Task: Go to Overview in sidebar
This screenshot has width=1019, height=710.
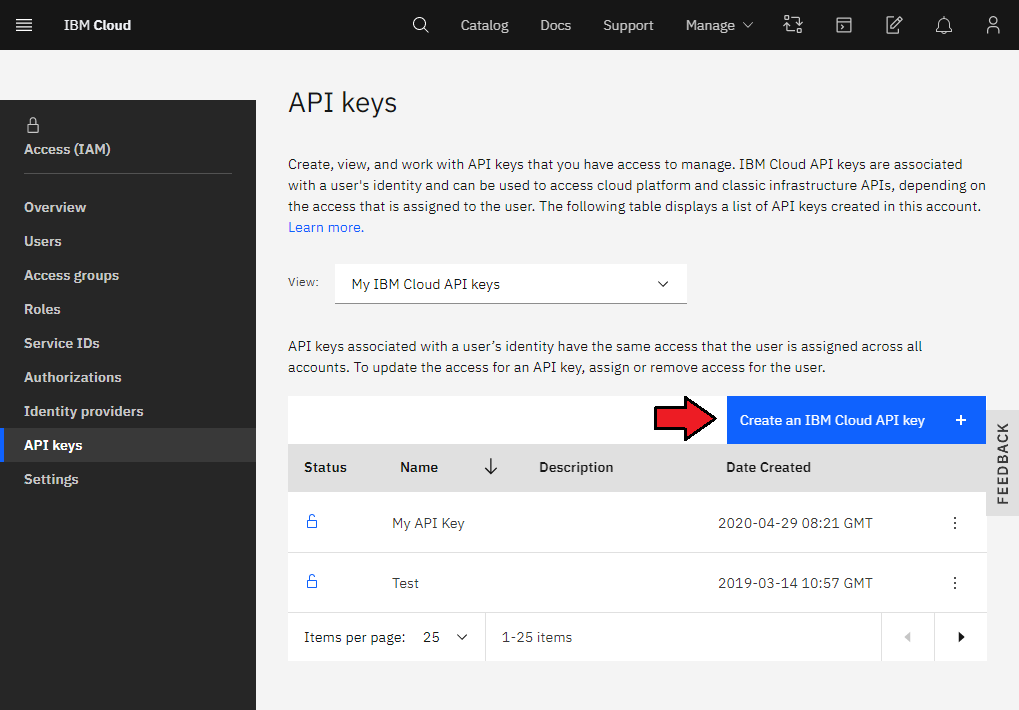Action: coord(55,207)
